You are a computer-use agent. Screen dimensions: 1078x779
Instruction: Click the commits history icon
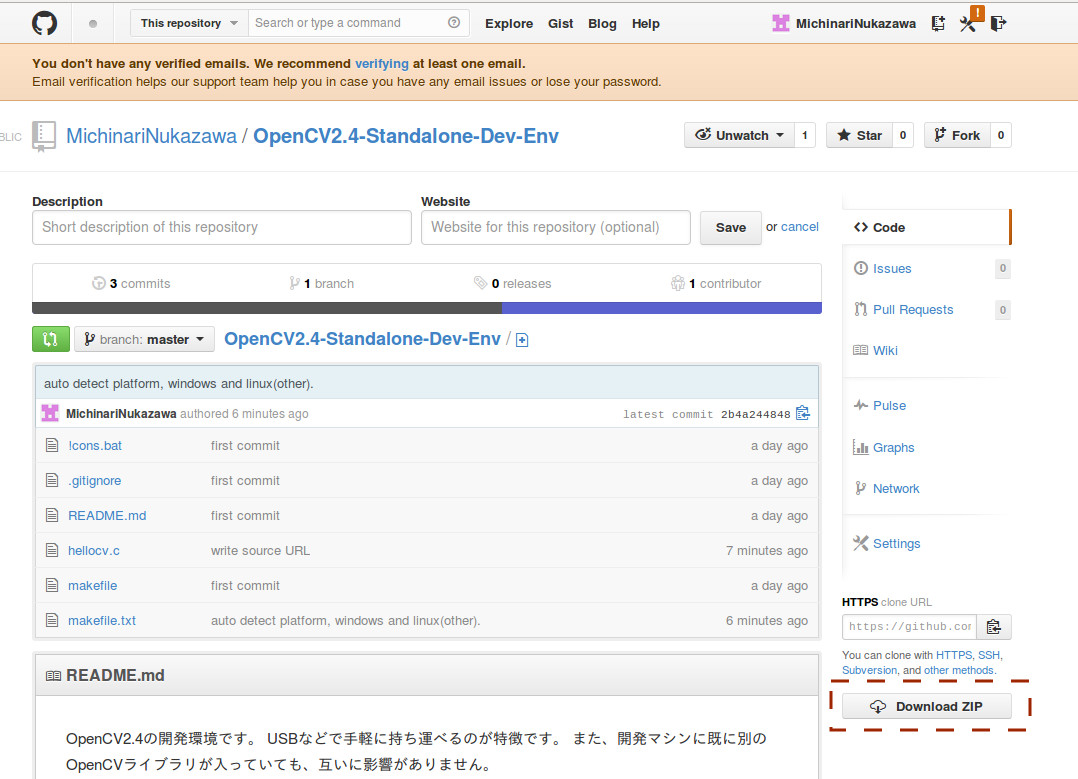(x=99, y=283)
